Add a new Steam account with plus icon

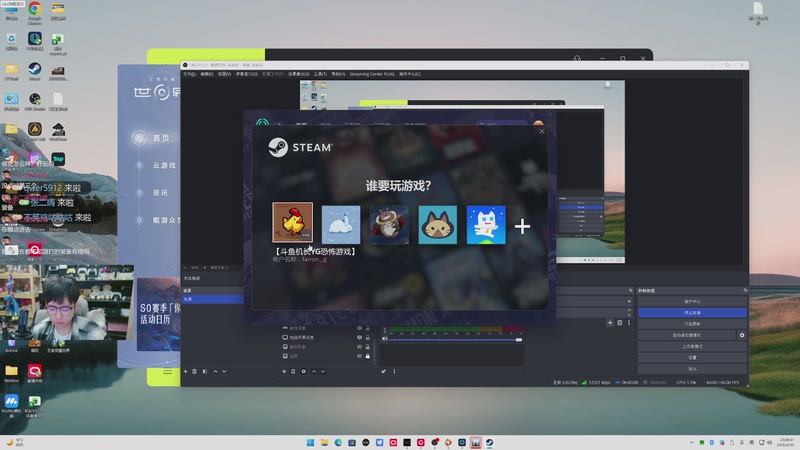click(x=522, y=226)
